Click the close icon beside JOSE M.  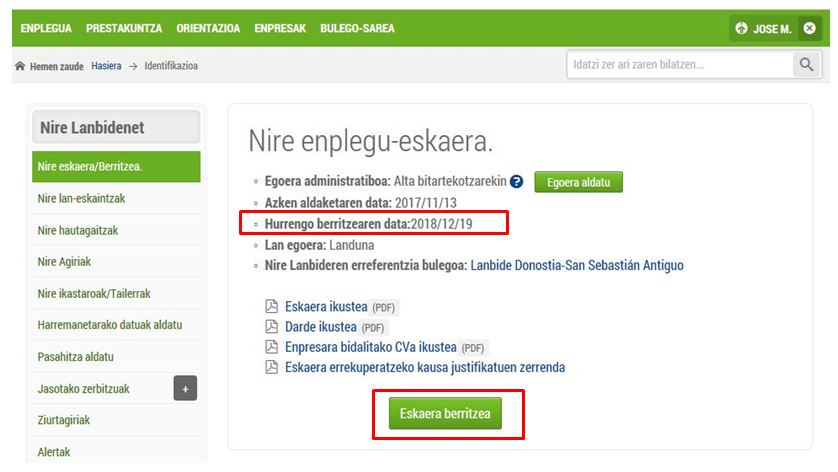point(809,28)
